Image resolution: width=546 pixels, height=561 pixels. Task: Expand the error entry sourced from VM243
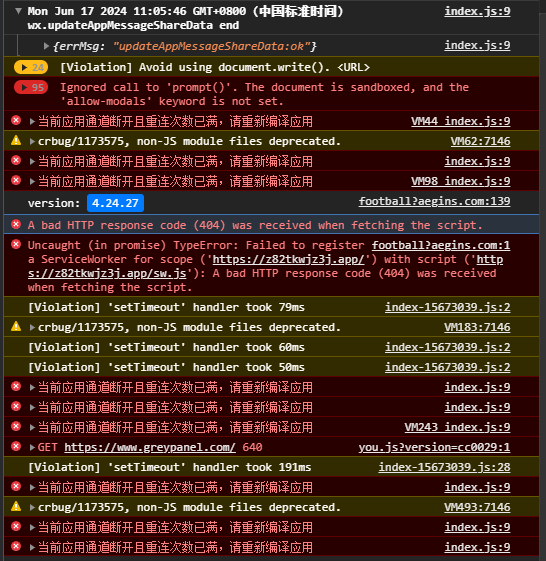[32, 428]
